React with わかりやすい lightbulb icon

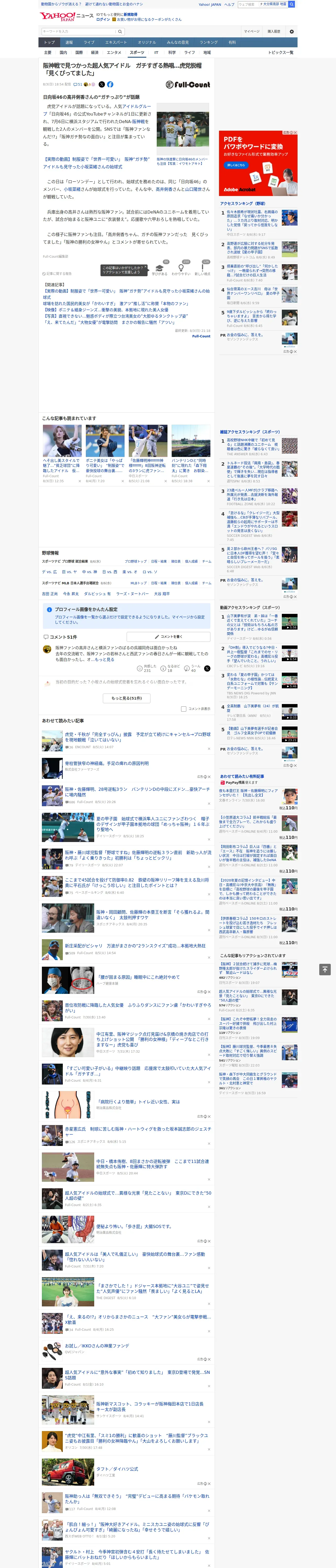[x=181, y=268]
